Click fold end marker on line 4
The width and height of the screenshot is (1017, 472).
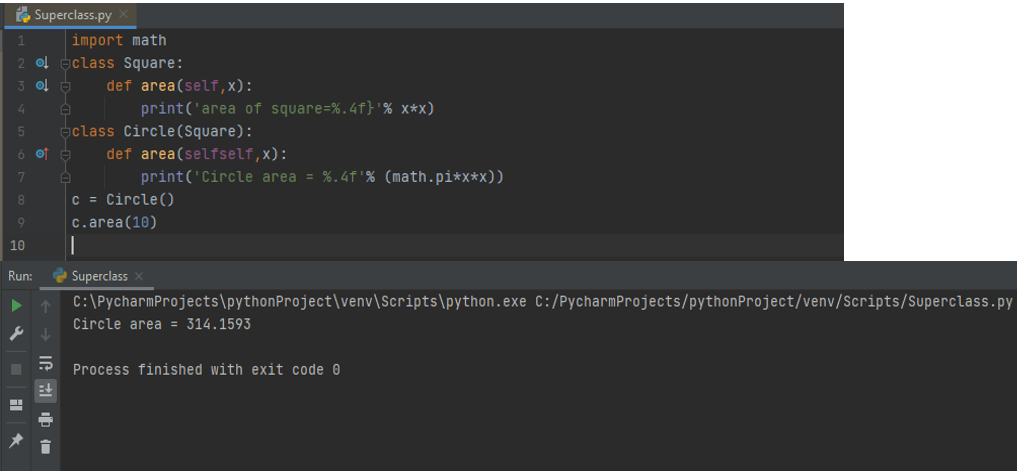click(x=65, y=109)
